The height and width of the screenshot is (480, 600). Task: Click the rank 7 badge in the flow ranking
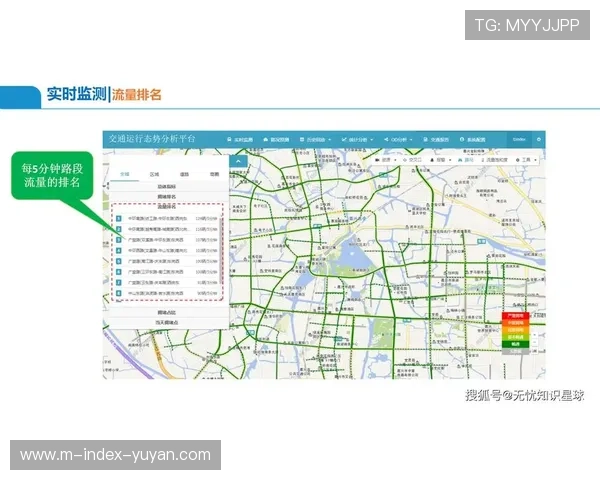119,282
